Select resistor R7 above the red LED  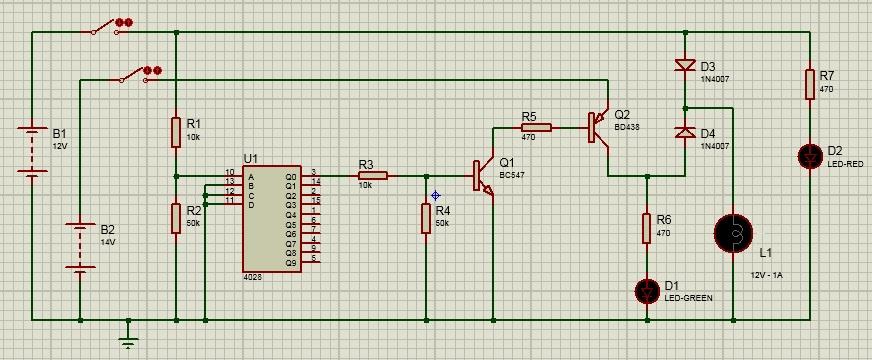pyautogui.click(x=810, y=85)
